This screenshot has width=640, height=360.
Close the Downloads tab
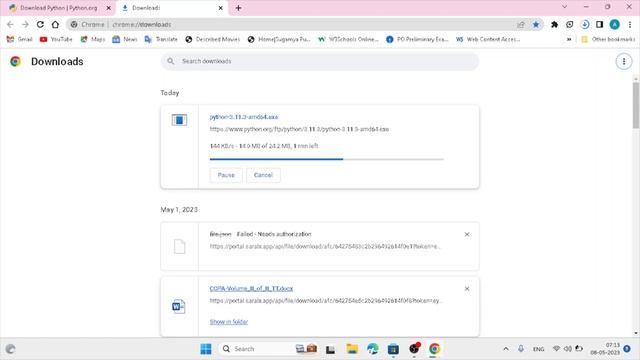[x=220, y=8]
